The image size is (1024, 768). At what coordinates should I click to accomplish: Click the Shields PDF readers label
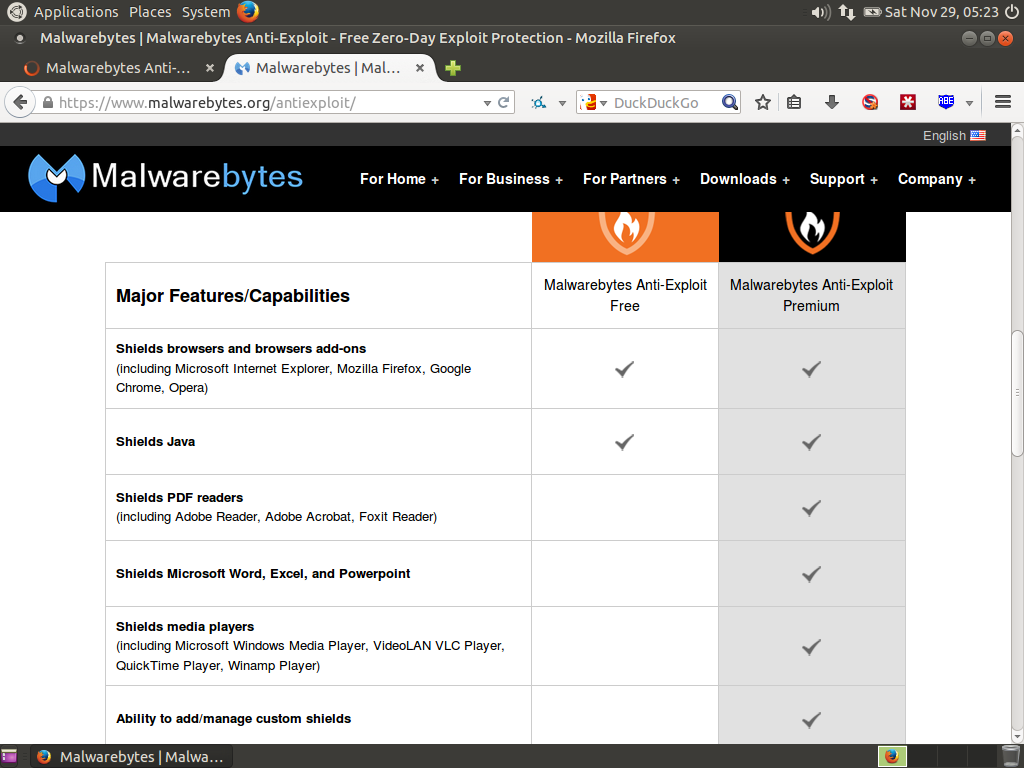coord(180,498)
